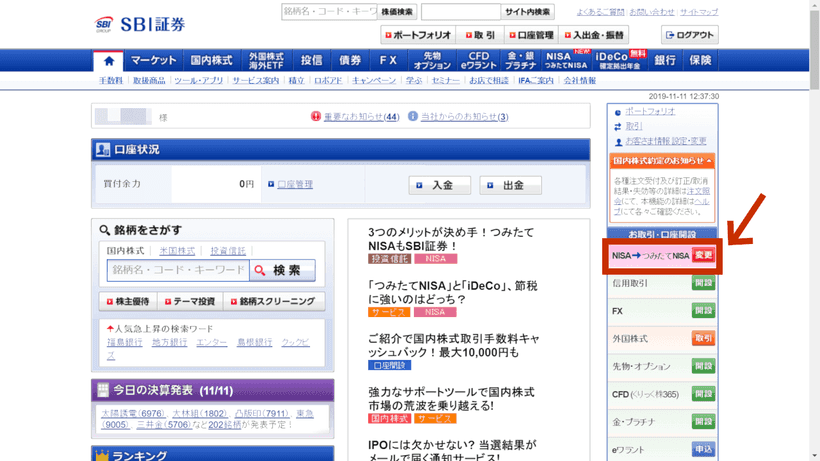This screenshot has height=461, width=820.
Task: Click the ポートフォリオ button in the header
Action: (418, 35)
